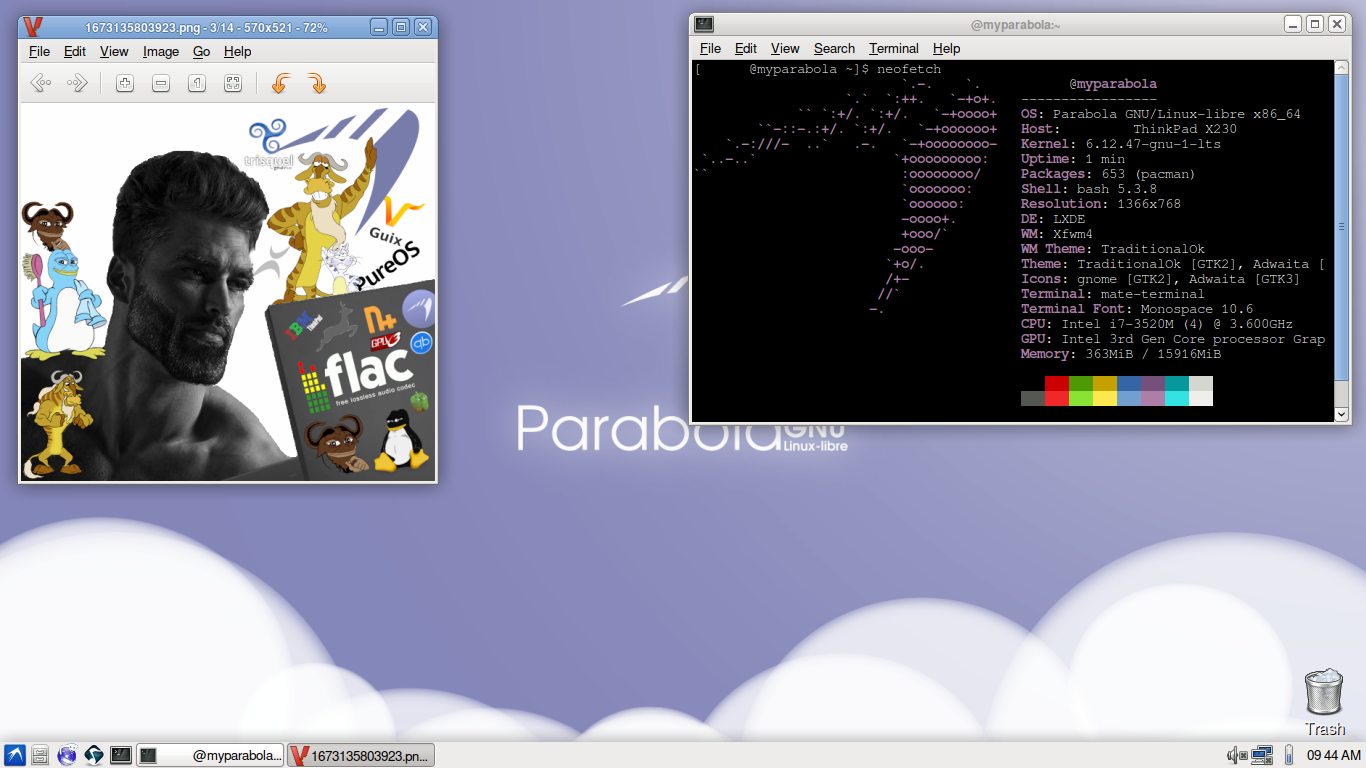Open the Image menu in the viewer
Screen dimensions: 1366x768
[x=161, y=51]
